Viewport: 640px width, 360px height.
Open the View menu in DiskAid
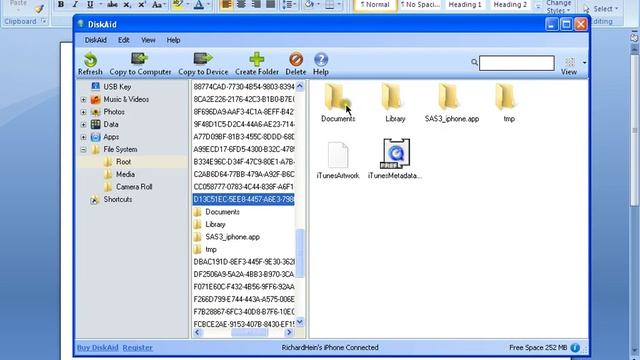[148, 40]
